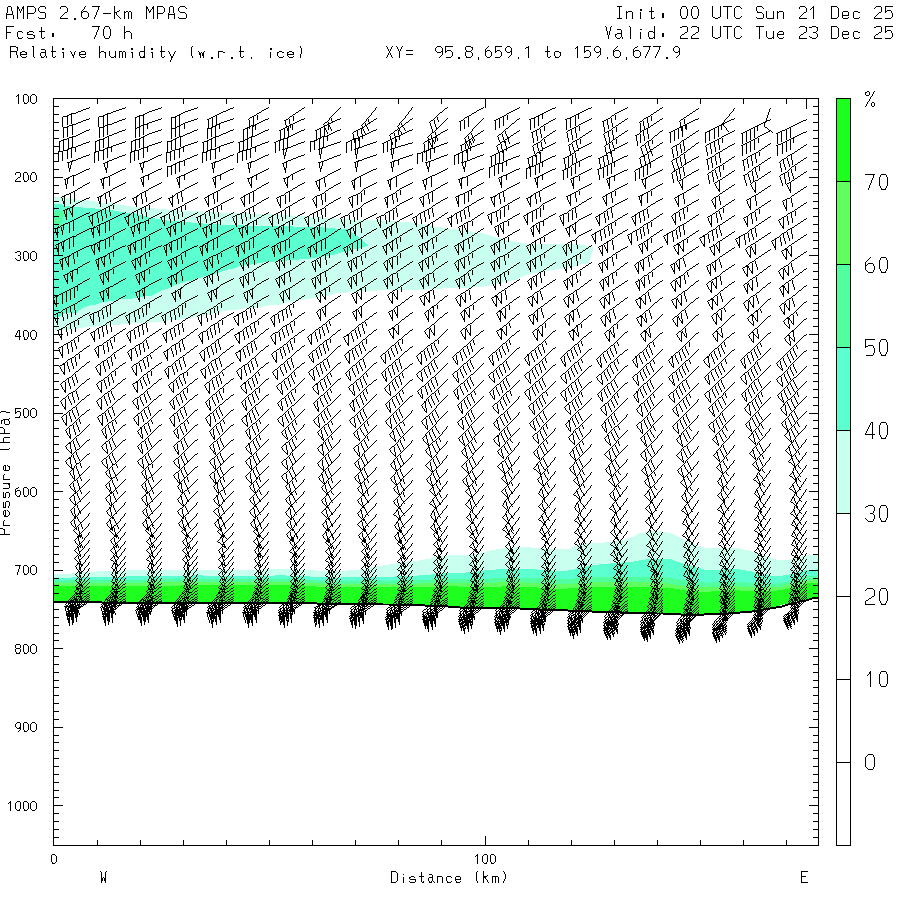Click the '%' unit label above the colorbar
Screen dimensions: 900x900
click(x=870, y=100)
